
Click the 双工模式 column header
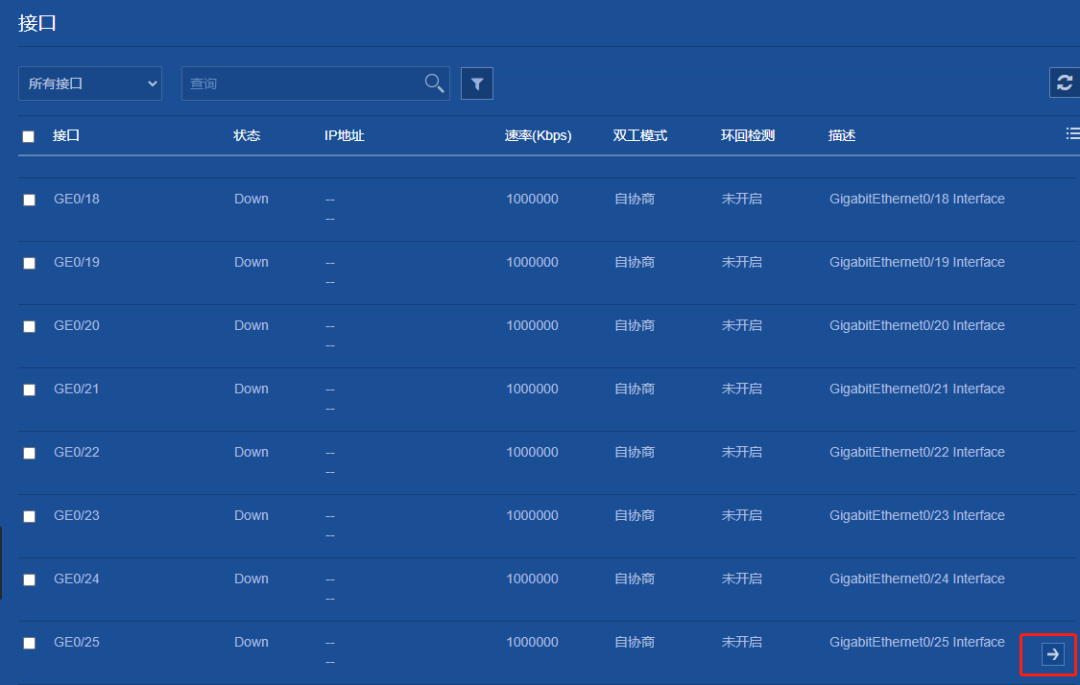click(640, 136)
